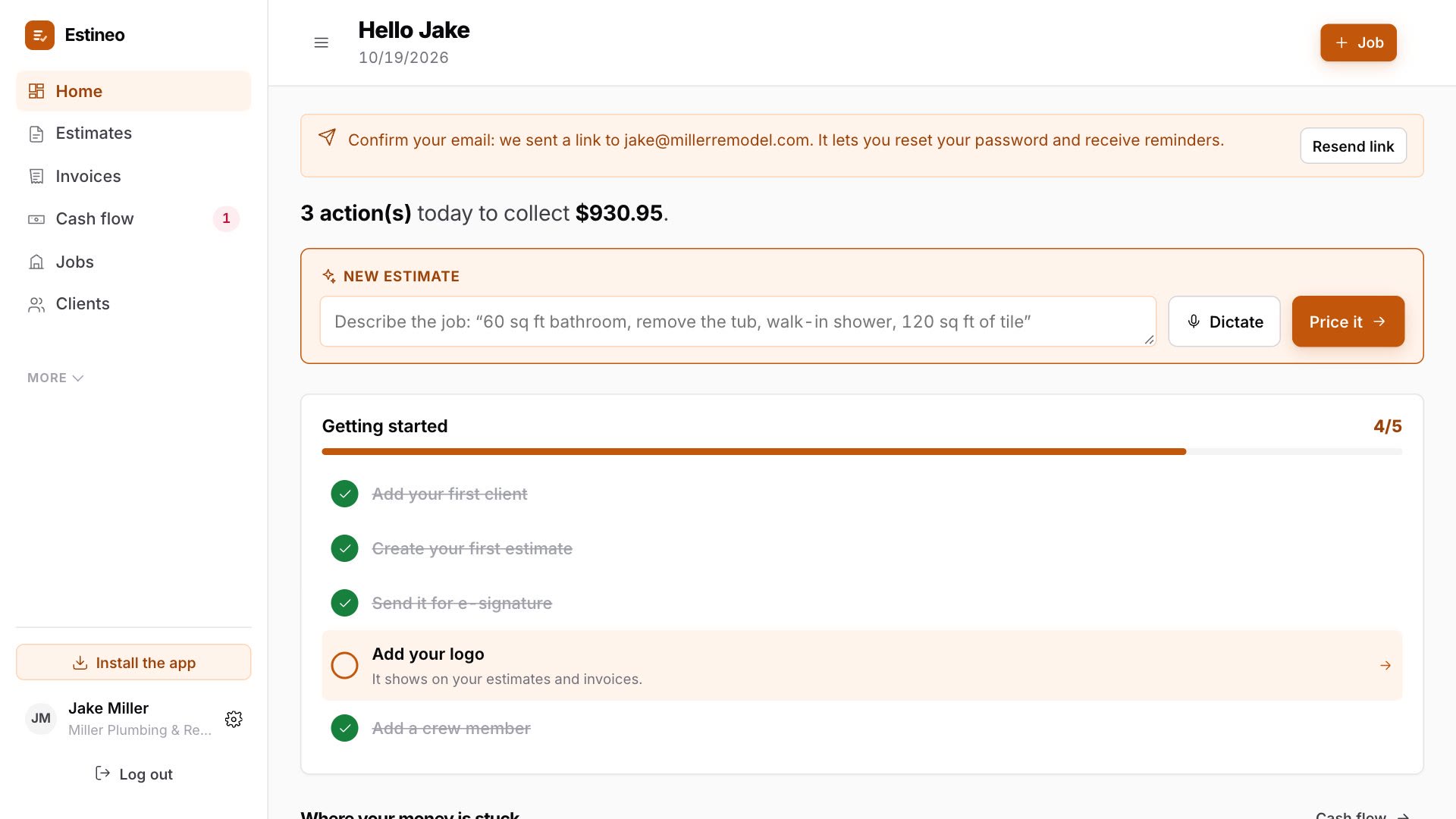Open Cash flow in the sidebar
Screen dimensions: 1456x819
[133, 218]
